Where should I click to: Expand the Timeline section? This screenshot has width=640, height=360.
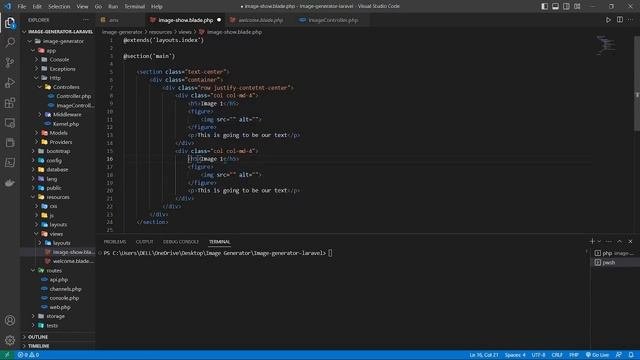click(57, 346)
